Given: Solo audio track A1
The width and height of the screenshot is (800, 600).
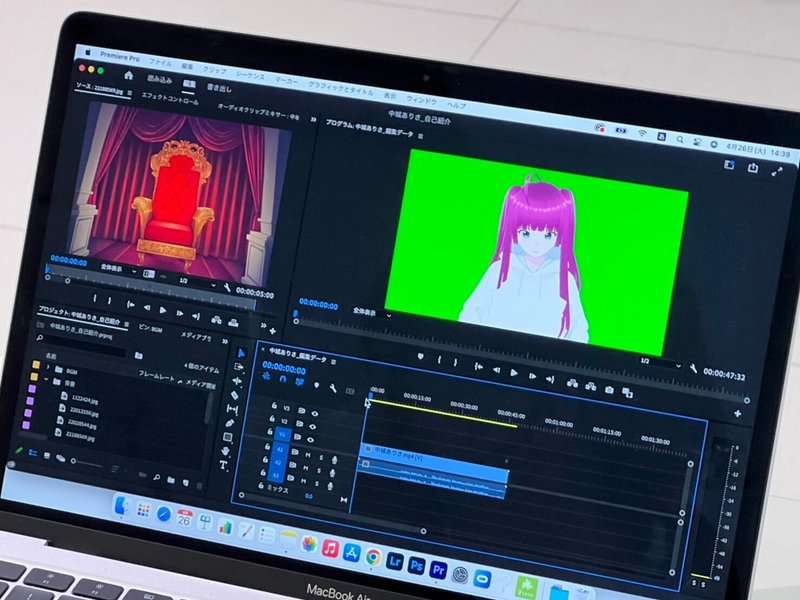Looking at the screenshot, I should (321, 457).
